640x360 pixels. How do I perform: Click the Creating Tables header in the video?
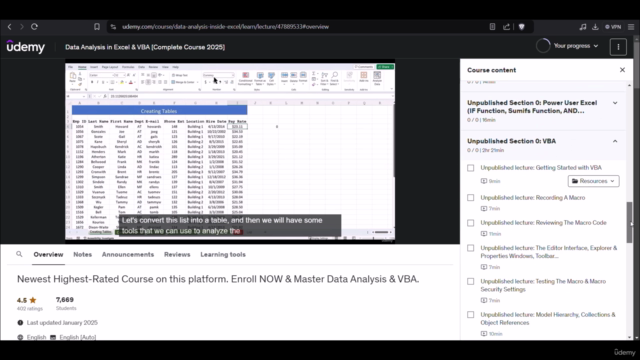[159, 111]
